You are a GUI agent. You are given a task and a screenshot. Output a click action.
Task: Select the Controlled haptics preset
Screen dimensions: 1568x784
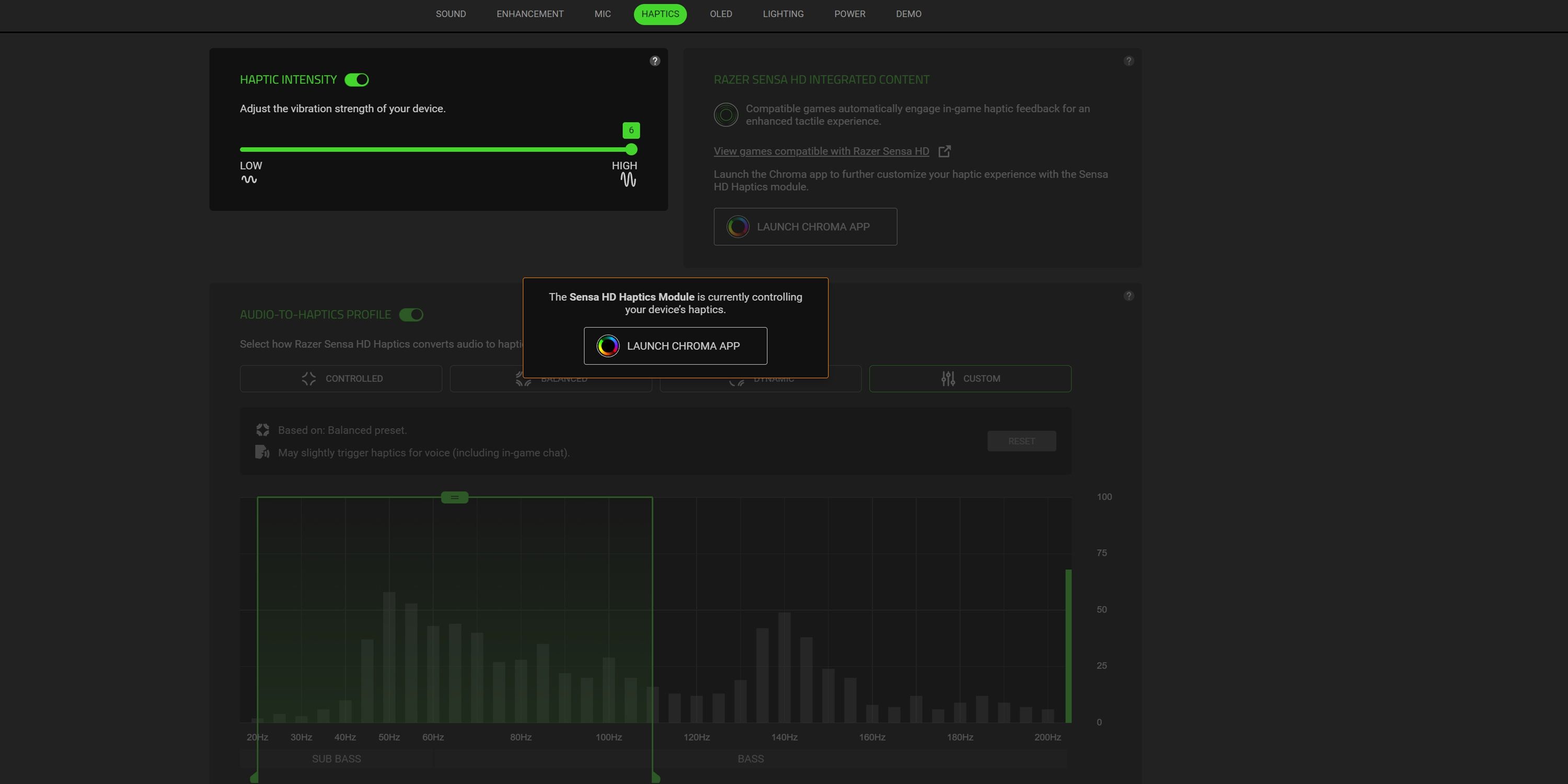tap(341, 378)
